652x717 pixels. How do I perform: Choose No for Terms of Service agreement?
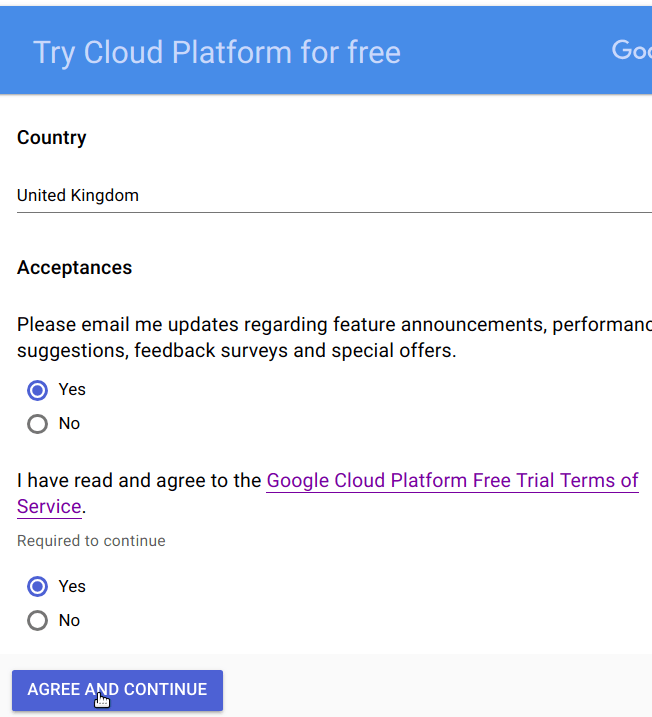pos(37,621)
